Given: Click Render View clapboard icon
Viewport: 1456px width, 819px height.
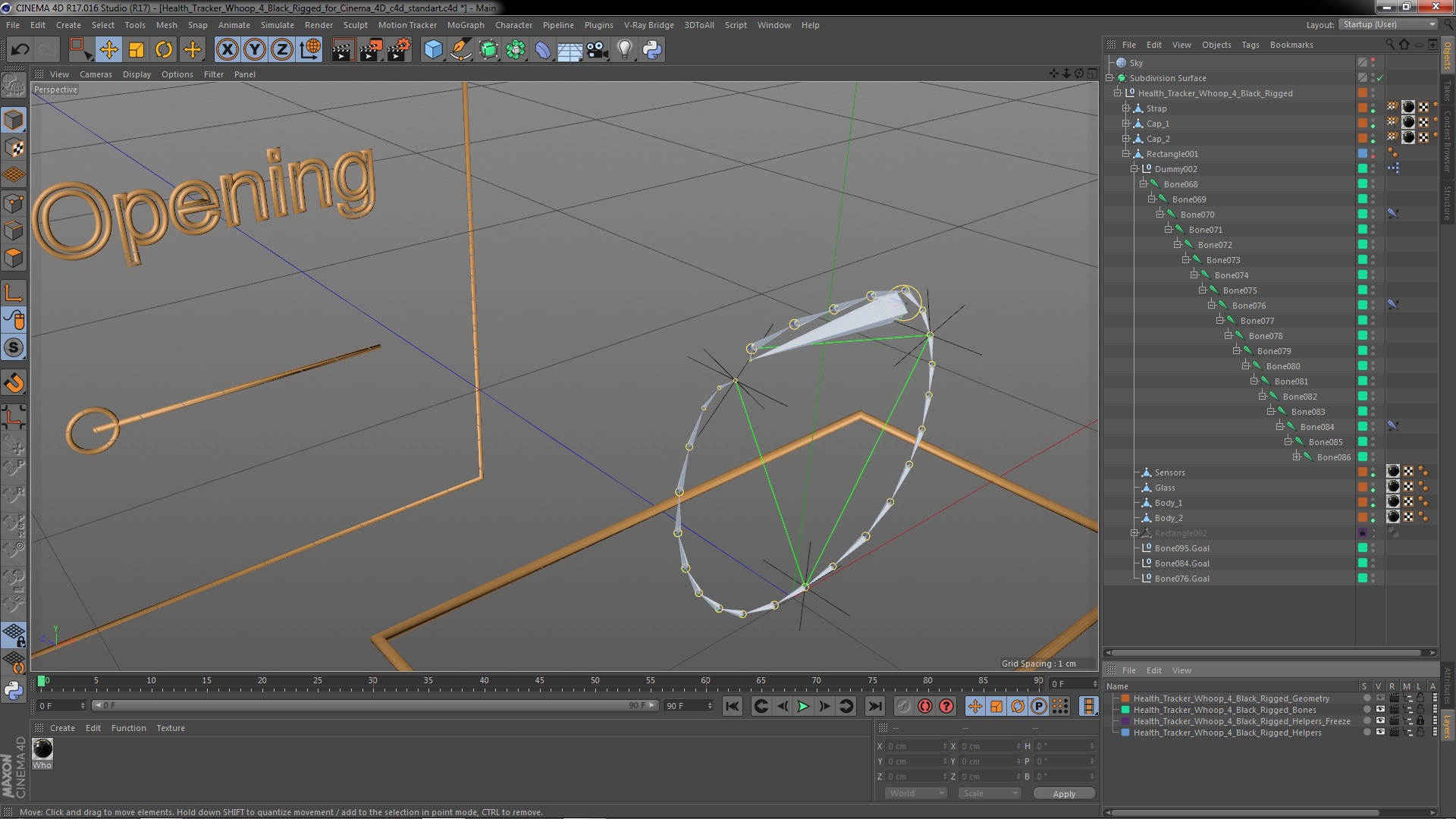Looking at the screenshot, I should [x=342, y=50].
